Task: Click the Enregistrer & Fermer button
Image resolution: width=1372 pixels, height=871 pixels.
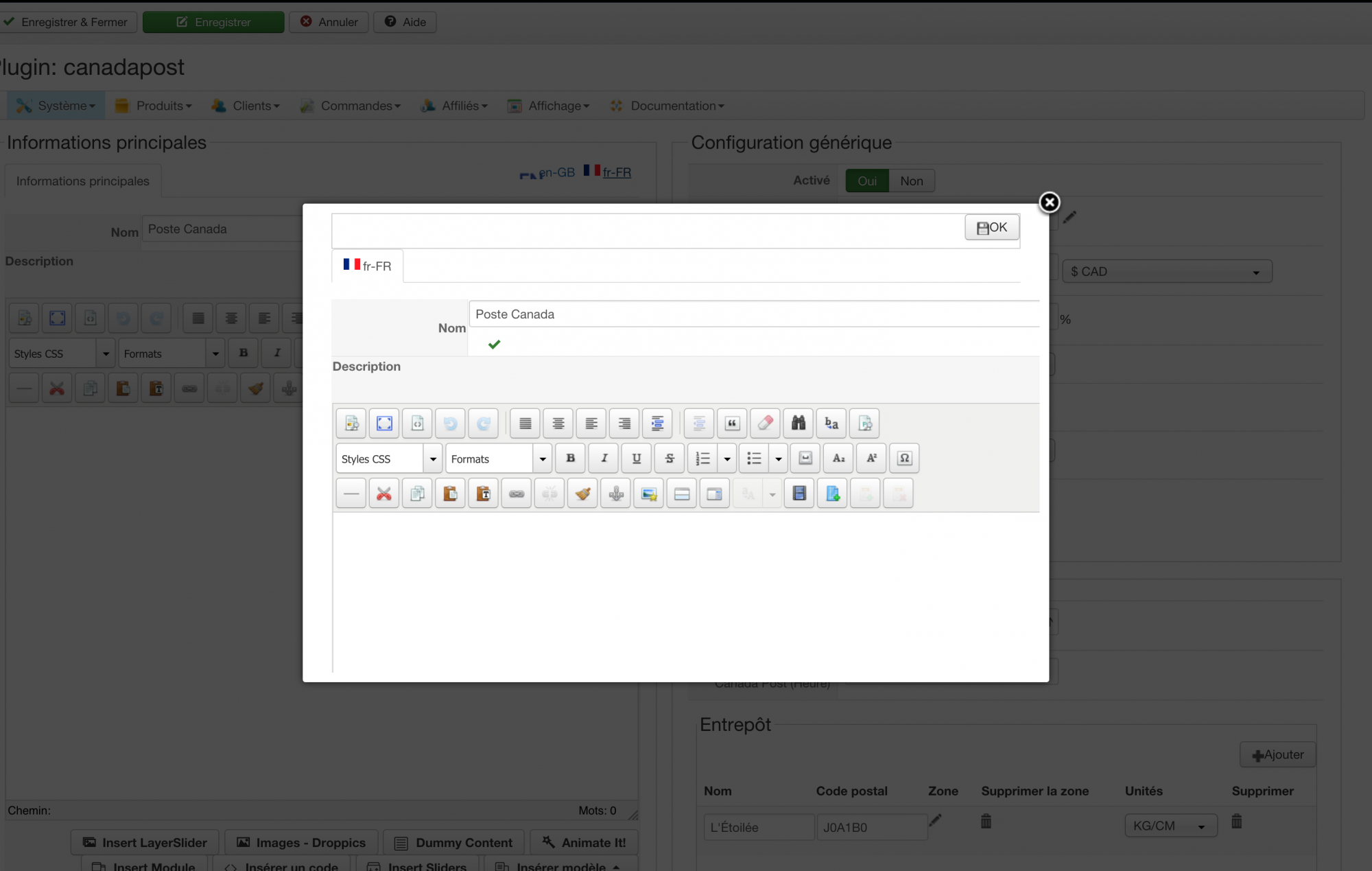Action: [67, 22]
